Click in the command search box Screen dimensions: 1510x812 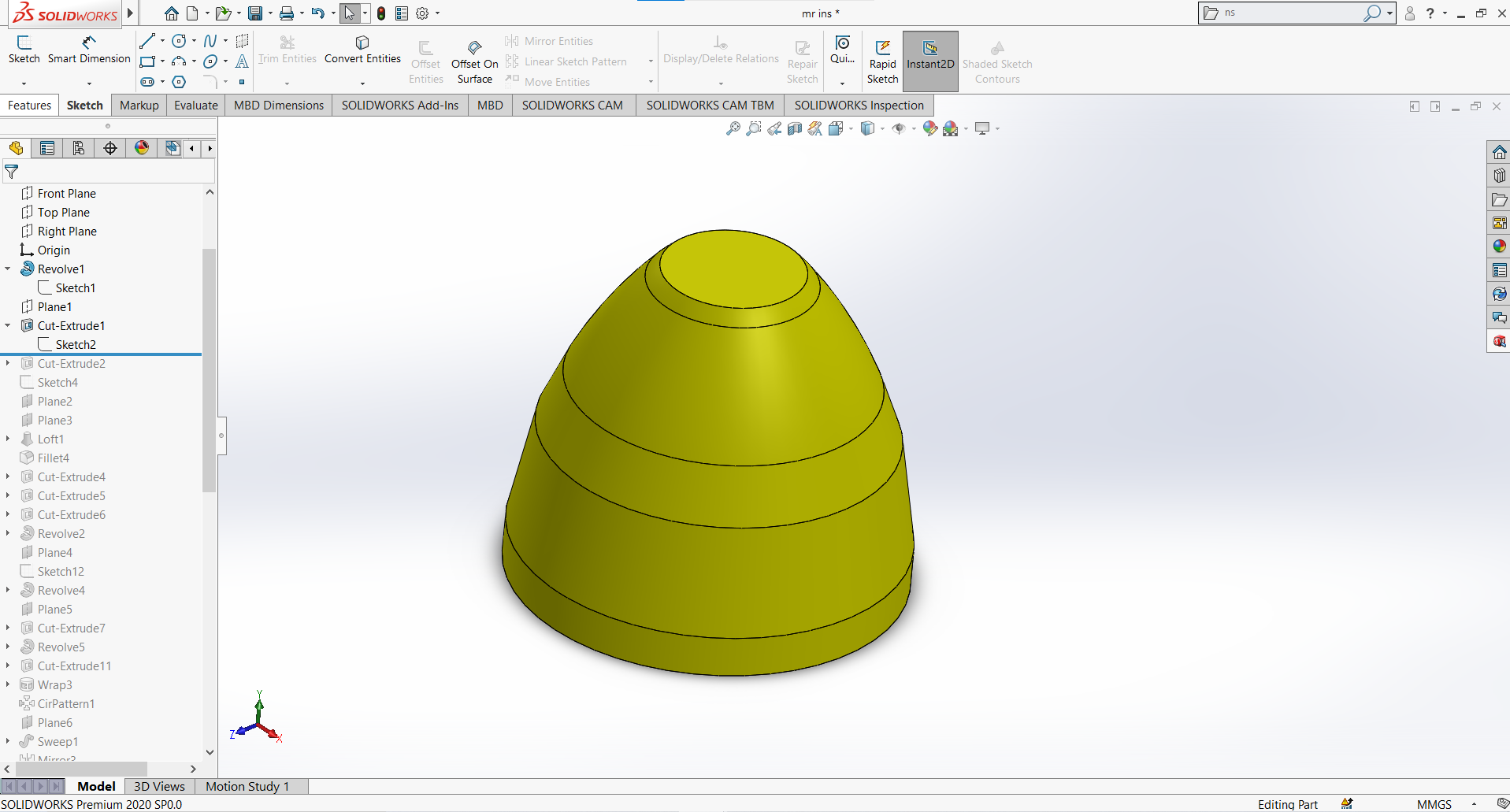coord(1292,13)
